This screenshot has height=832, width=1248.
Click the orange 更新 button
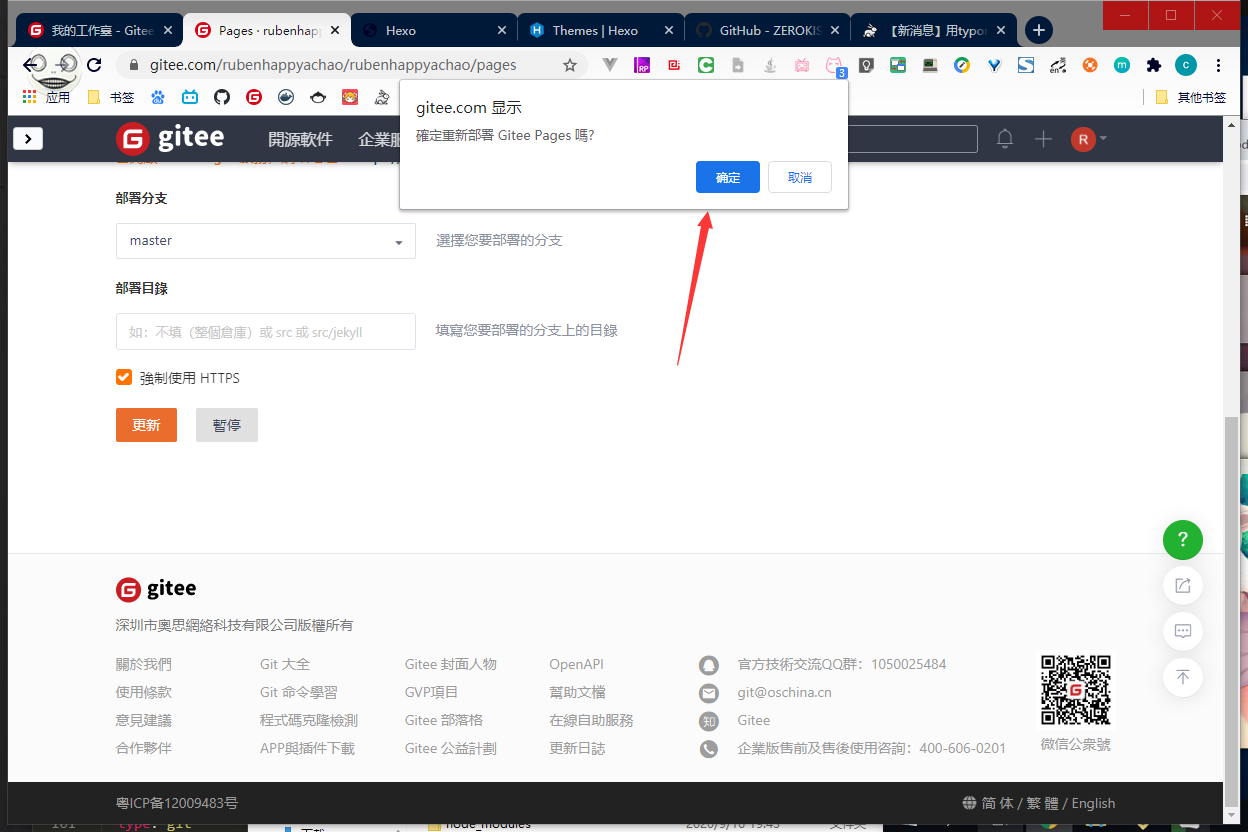[x=146, y=425]
